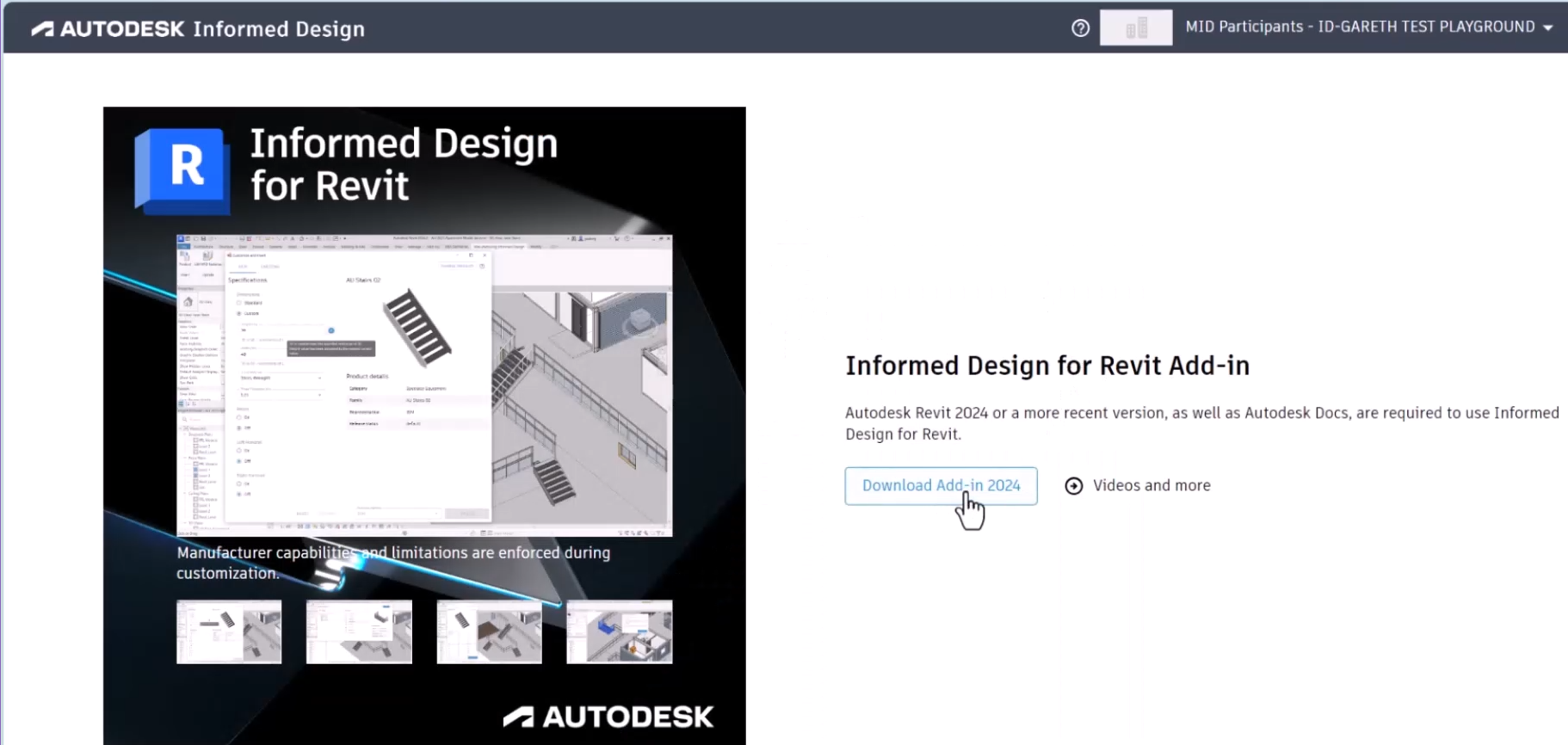Image resolution: width=1568 pixels, height=745 pixels.
Task: Click the Manufacturer capabilities caption text
Action: tap(393, 563)
